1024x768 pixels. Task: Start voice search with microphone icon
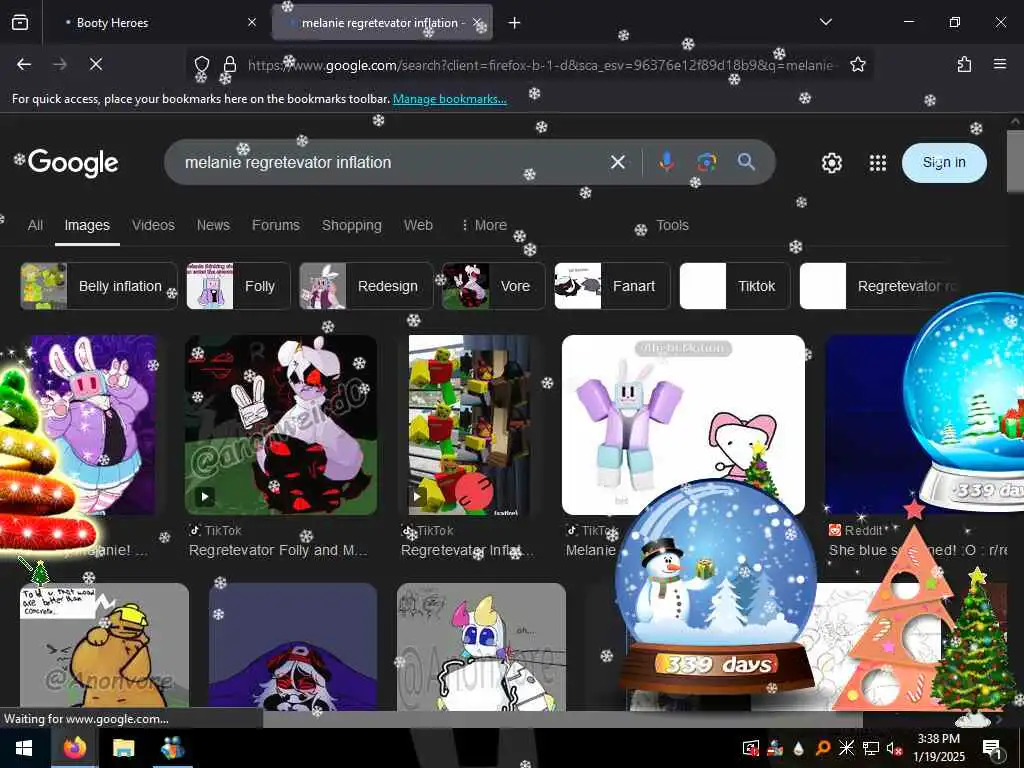666,162
